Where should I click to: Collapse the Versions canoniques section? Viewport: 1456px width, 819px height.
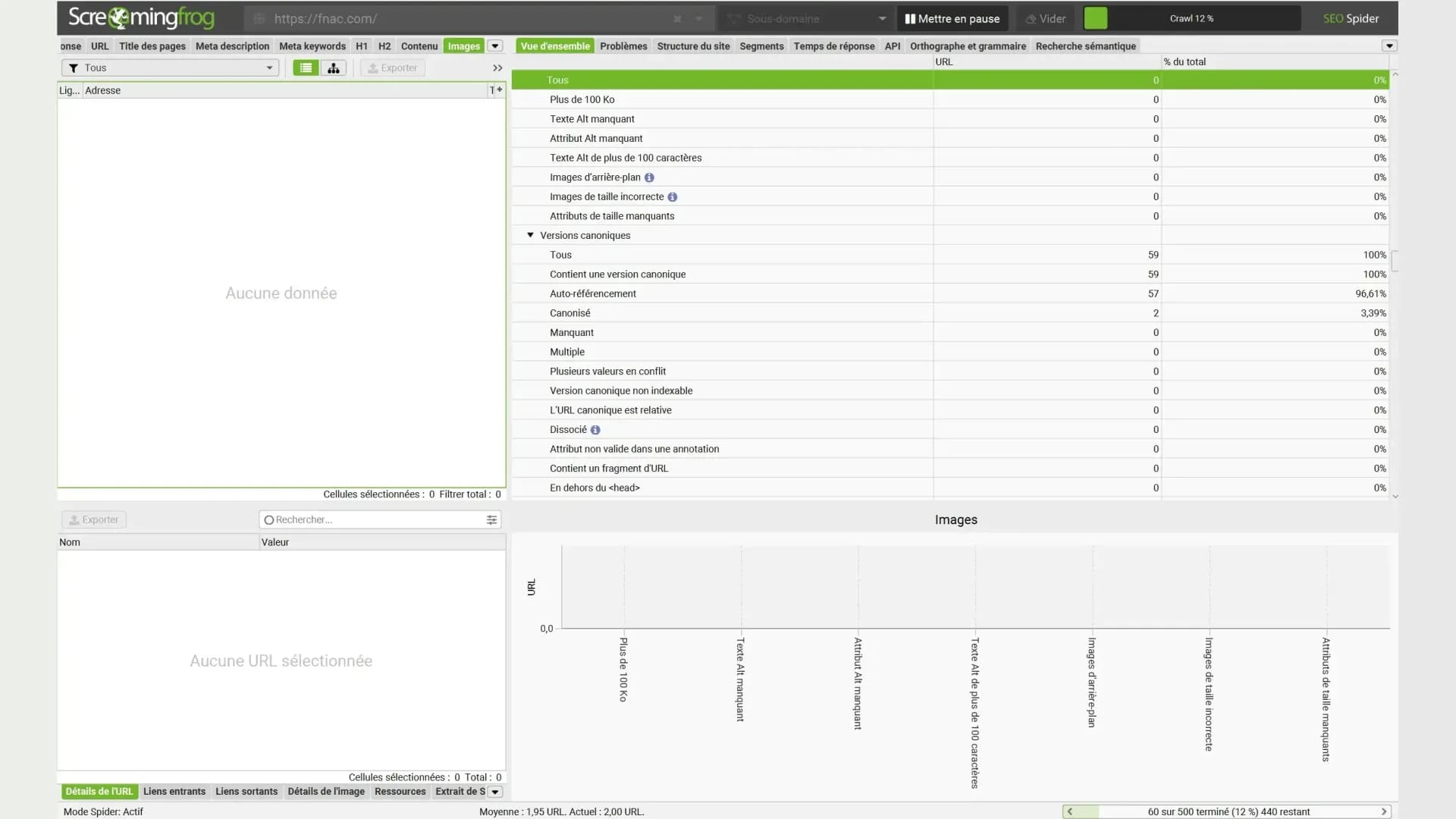click(530, 235)
